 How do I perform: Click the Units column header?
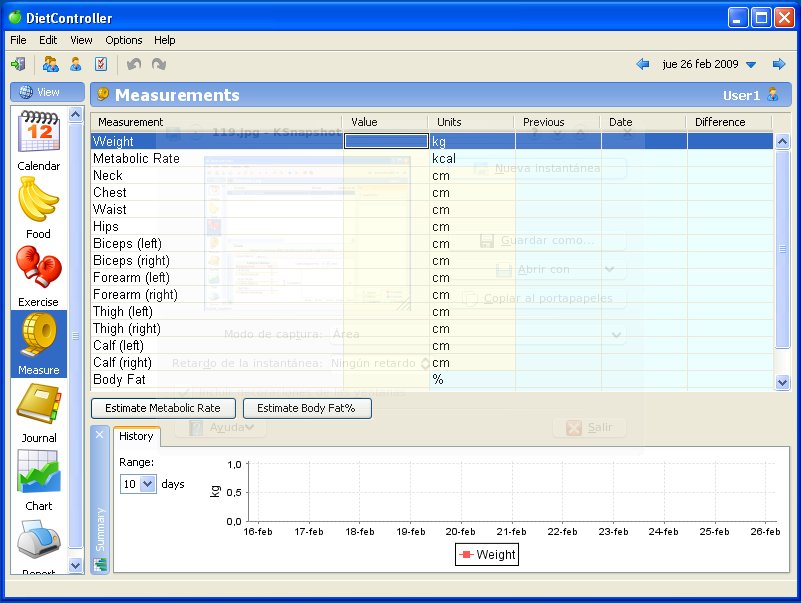pyautogui.click(x=472, y=122)
